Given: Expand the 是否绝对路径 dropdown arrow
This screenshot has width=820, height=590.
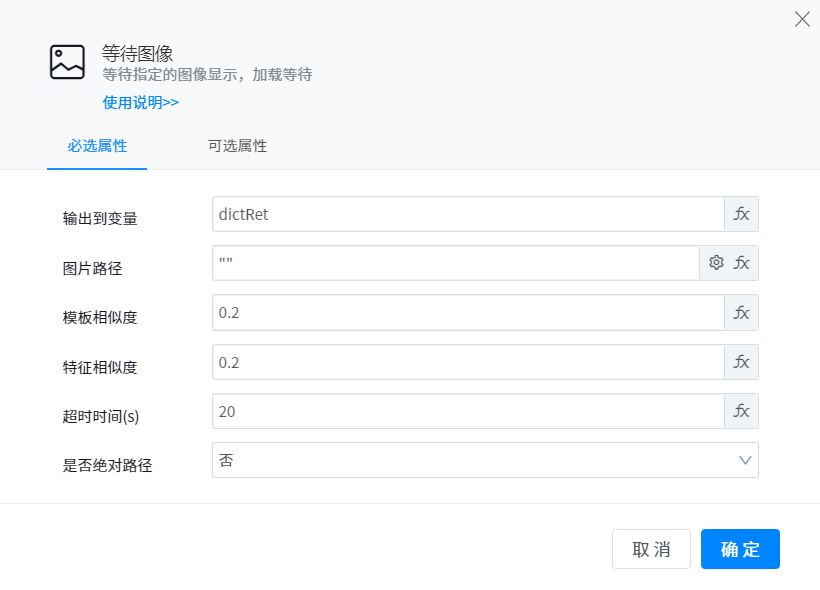Looking at the screenshot, I should 745,460.
